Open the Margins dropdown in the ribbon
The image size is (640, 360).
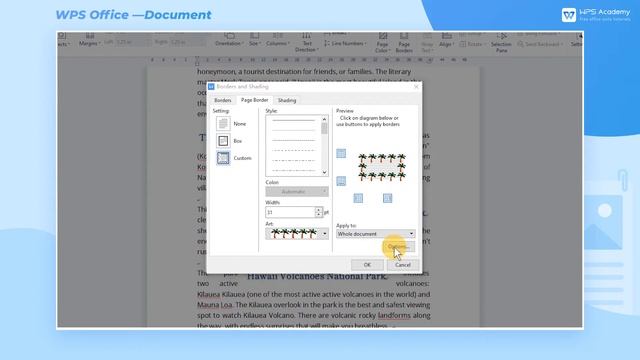(89, 39)
